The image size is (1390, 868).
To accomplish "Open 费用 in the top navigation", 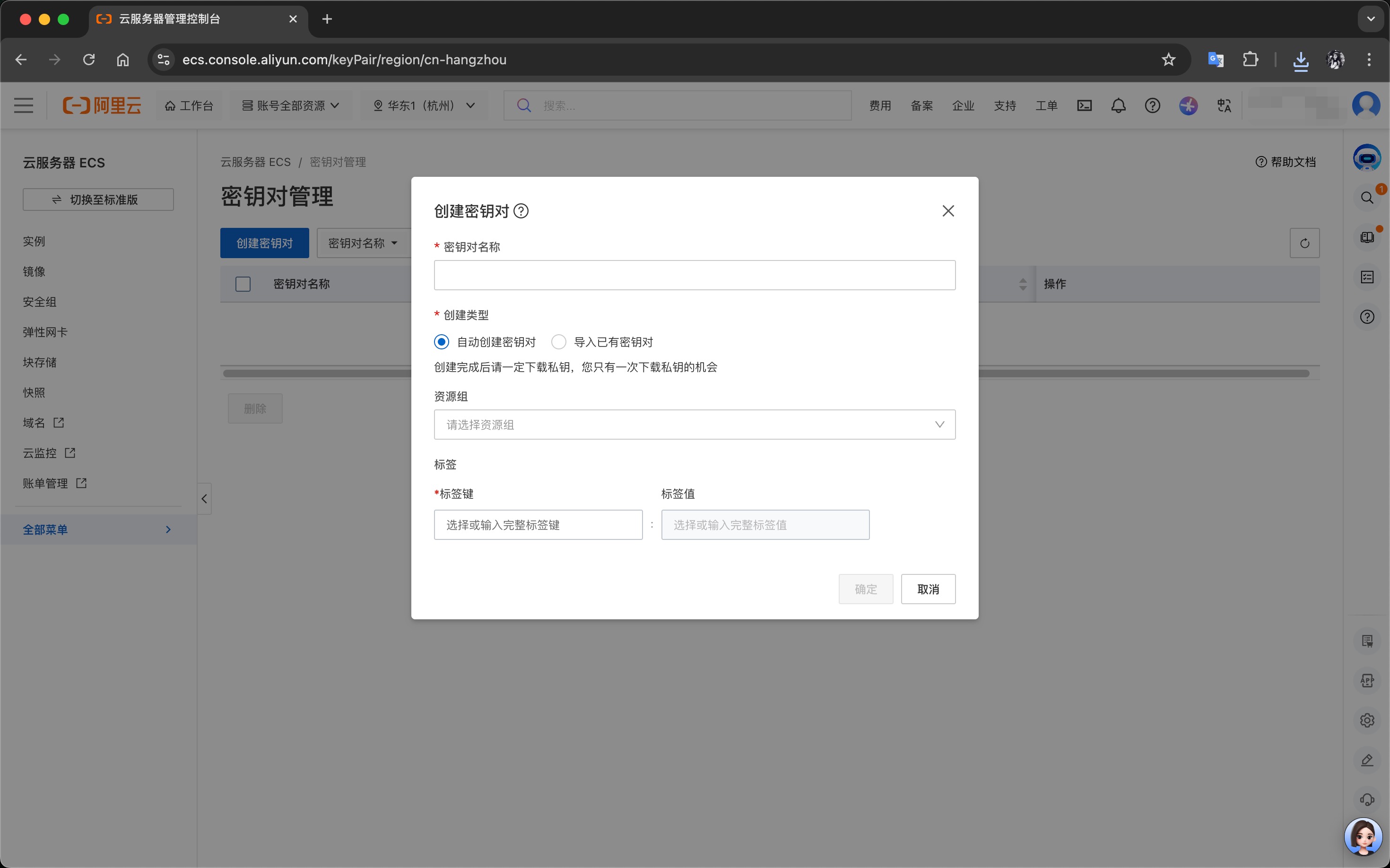I will (x=879, y=105).
